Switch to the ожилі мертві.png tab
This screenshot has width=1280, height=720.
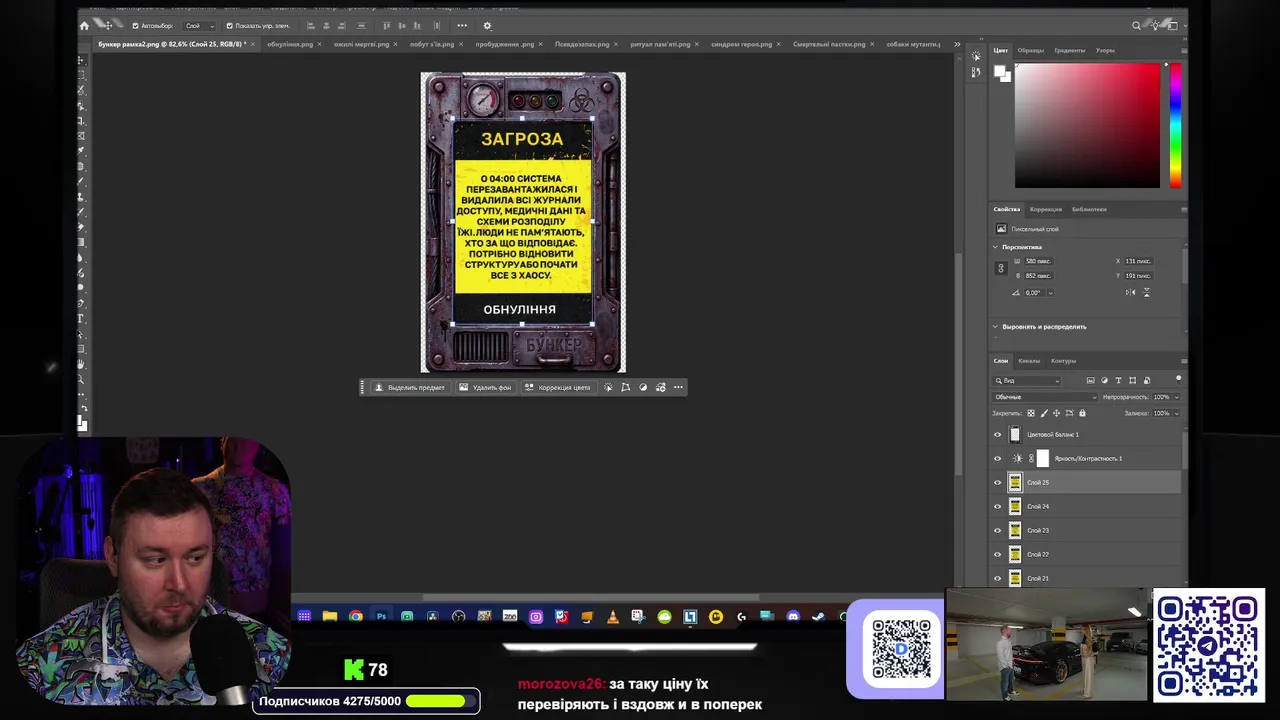[x=361, y=44]
